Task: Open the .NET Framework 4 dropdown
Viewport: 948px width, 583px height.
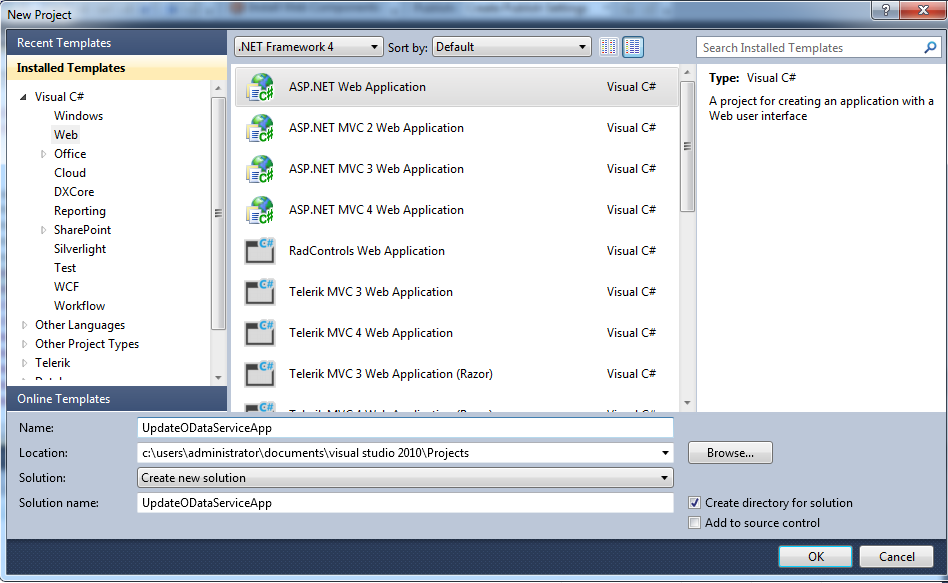Action: coord(308,47)
